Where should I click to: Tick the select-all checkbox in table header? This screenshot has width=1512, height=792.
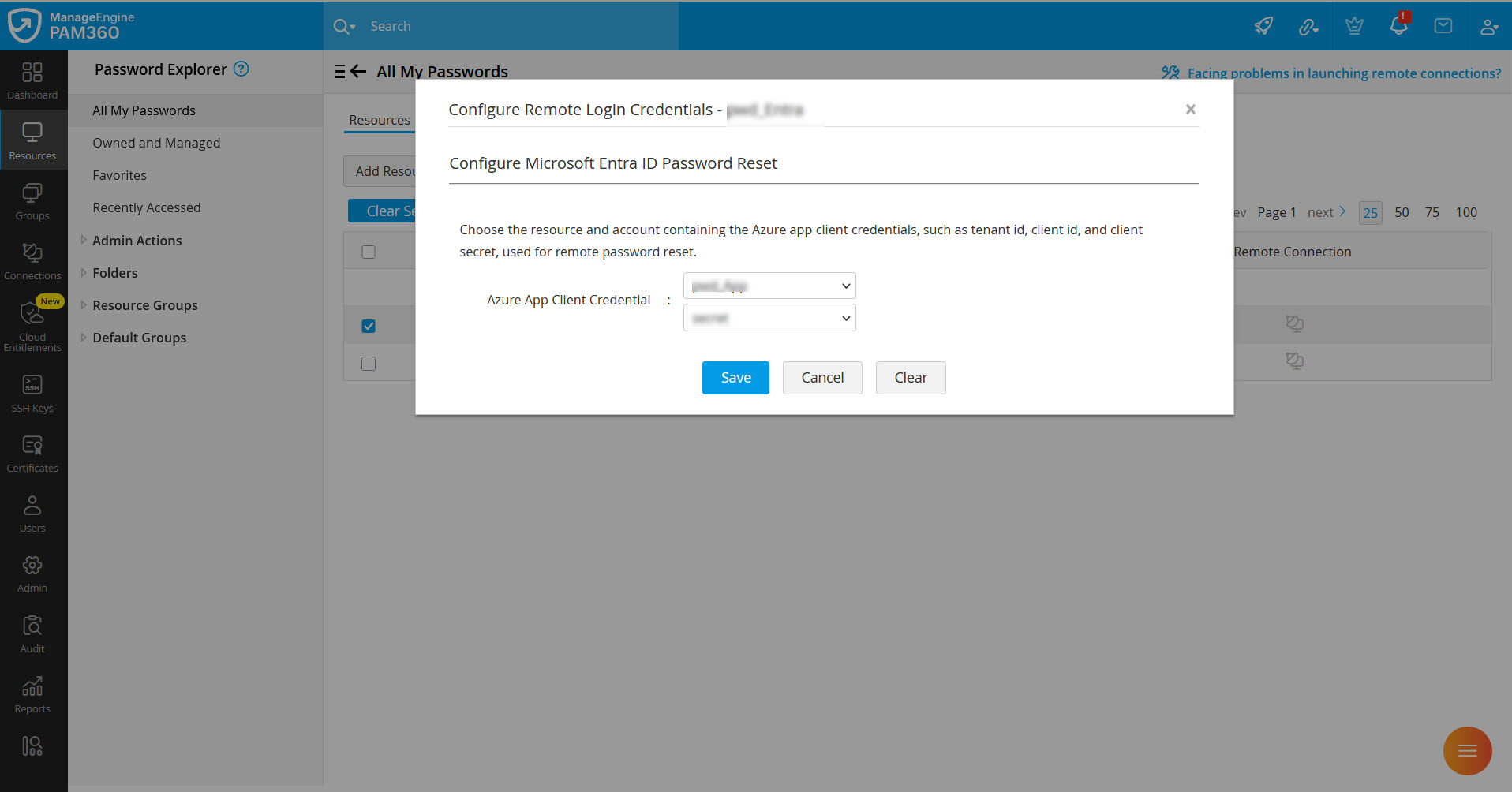tap(369, 251)
